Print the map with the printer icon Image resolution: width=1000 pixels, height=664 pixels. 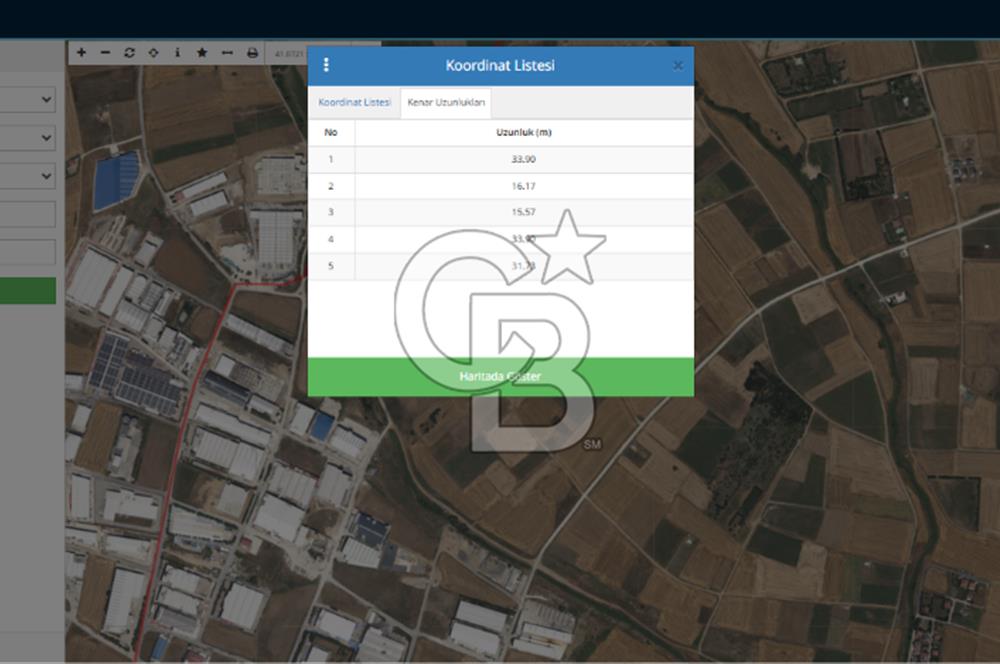pos(252,52)
